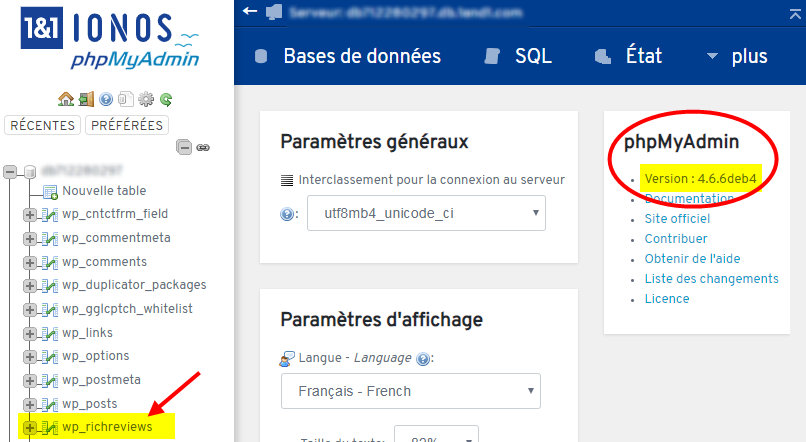Click the link chain icon in sidebar
This screenshot has width=806, height=442.
(x=203, y=148)
